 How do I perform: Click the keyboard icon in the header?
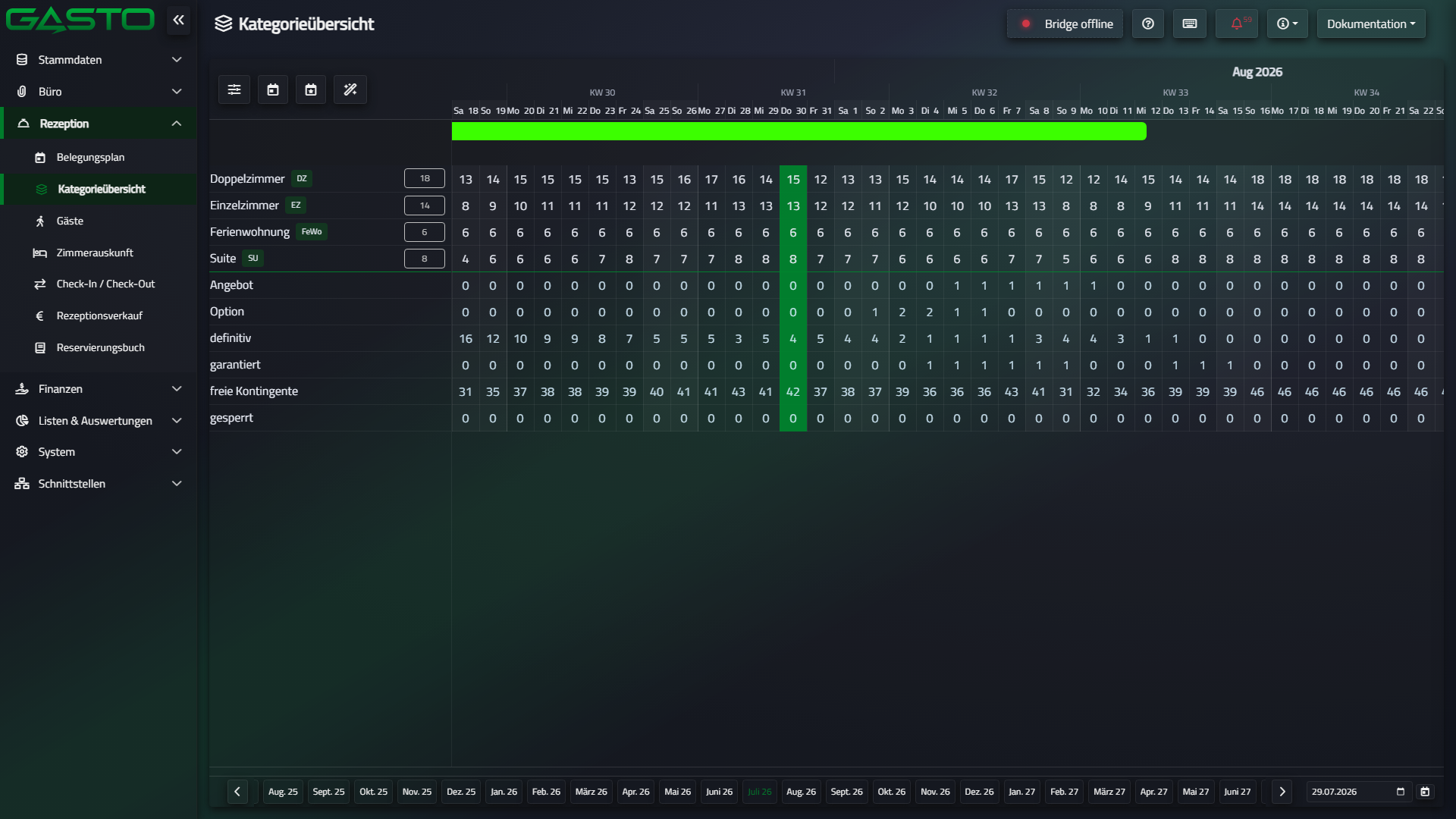pyautogui.click(x=1190, y=24)
